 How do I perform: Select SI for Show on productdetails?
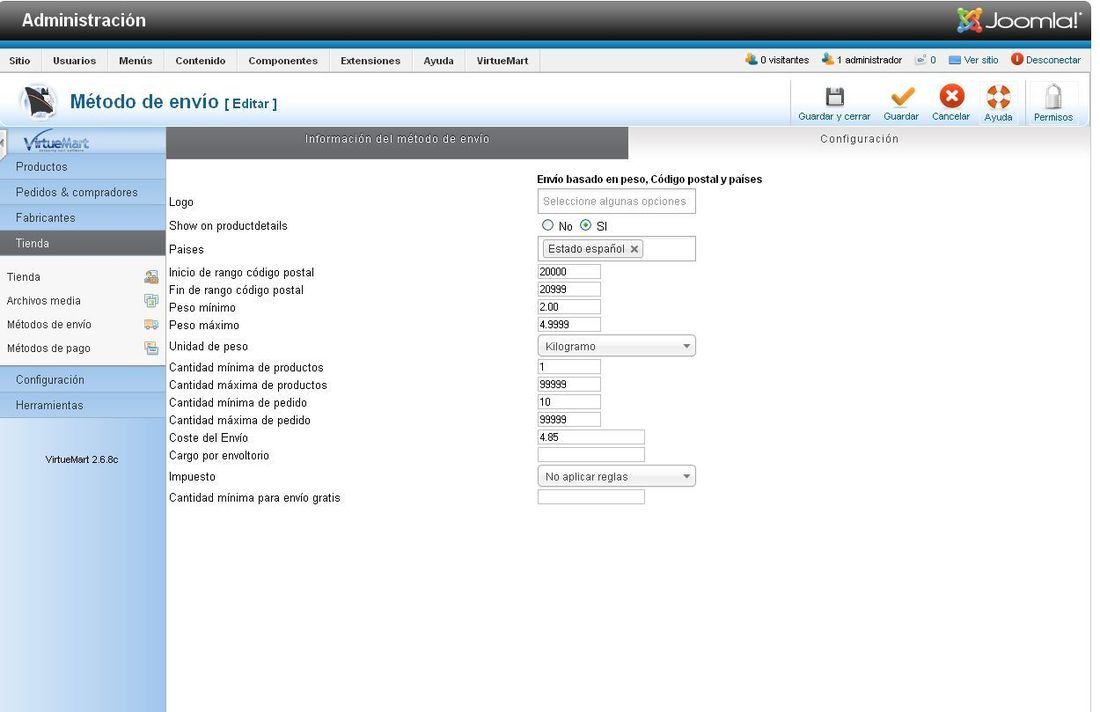click(586, 225)
